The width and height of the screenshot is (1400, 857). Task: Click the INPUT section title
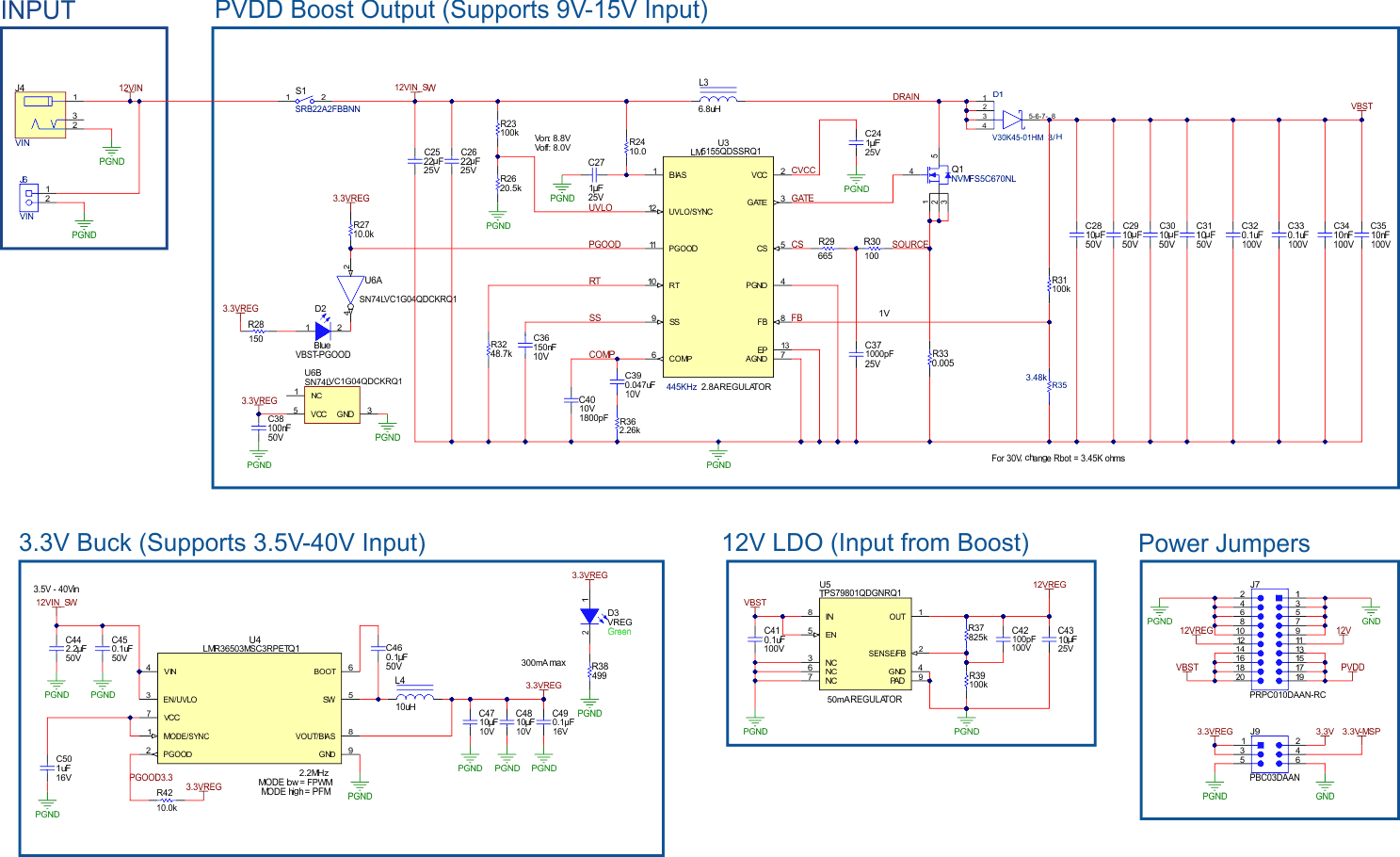click(x=38, y=11)
